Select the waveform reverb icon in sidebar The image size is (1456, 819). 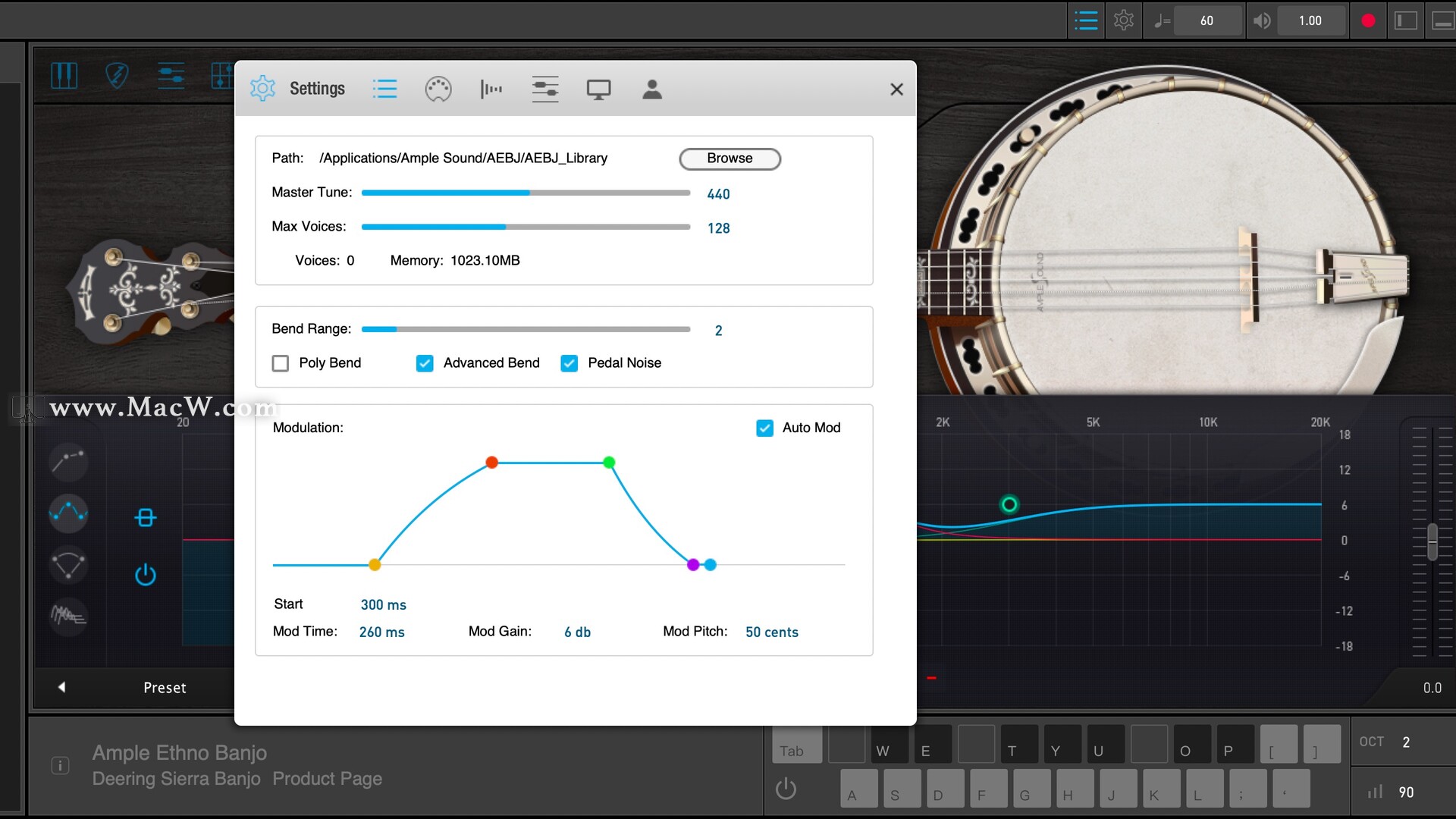tap(68, 616)
